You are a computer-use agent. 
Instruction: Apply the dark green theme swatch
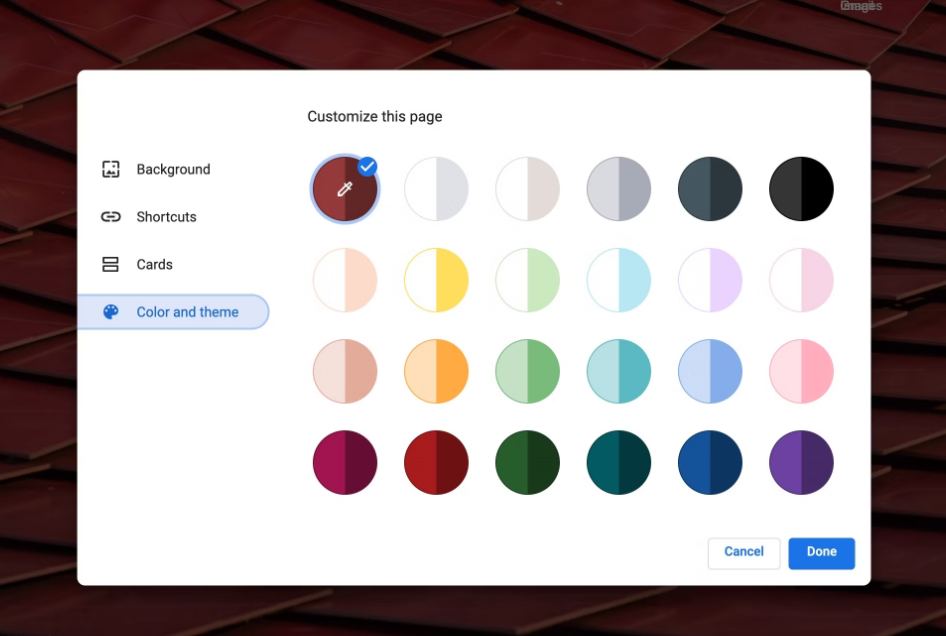coord(527,463)
